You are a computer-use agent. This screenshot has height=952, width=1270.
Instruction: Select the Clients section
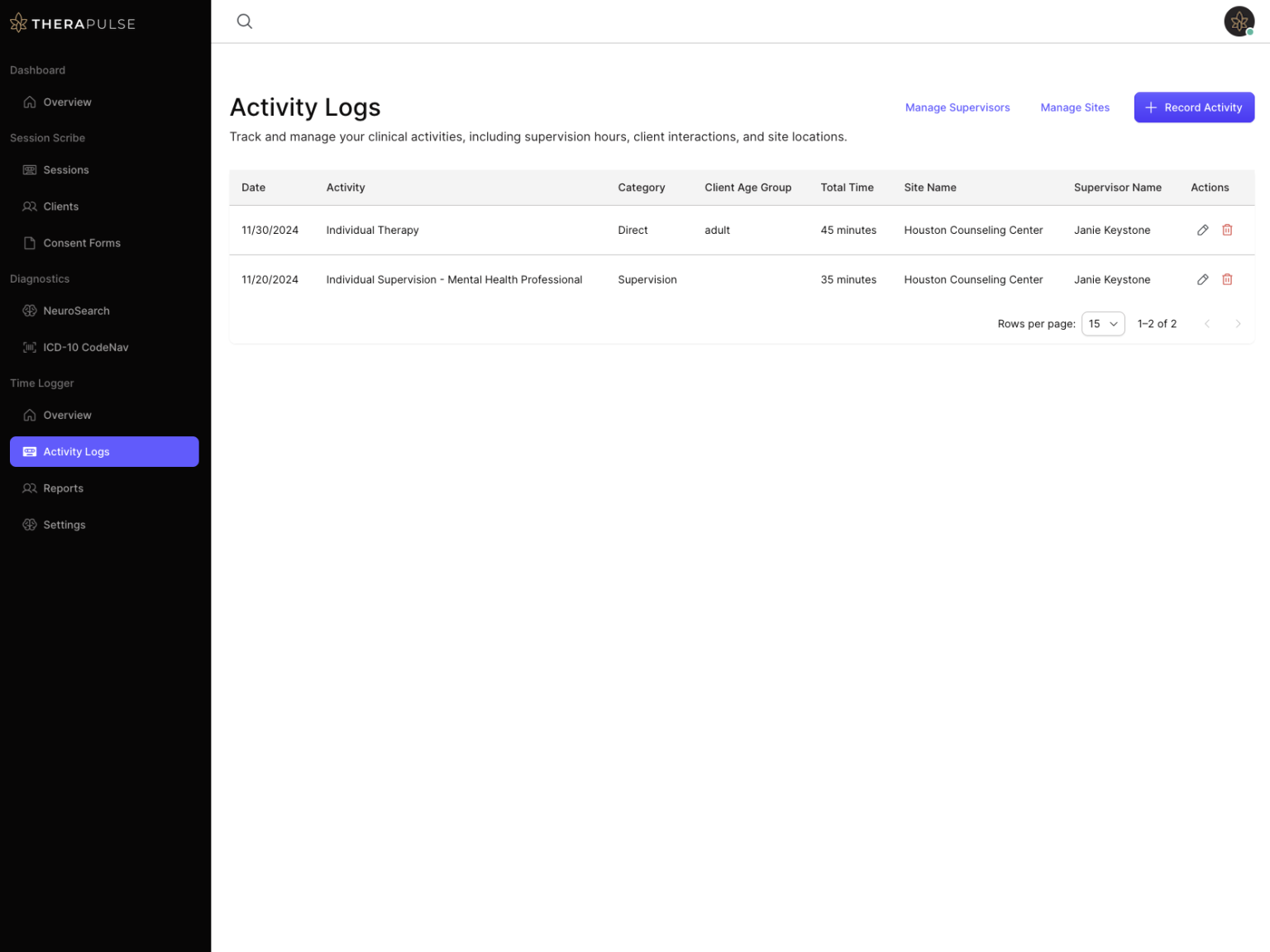tap(60, 206)
